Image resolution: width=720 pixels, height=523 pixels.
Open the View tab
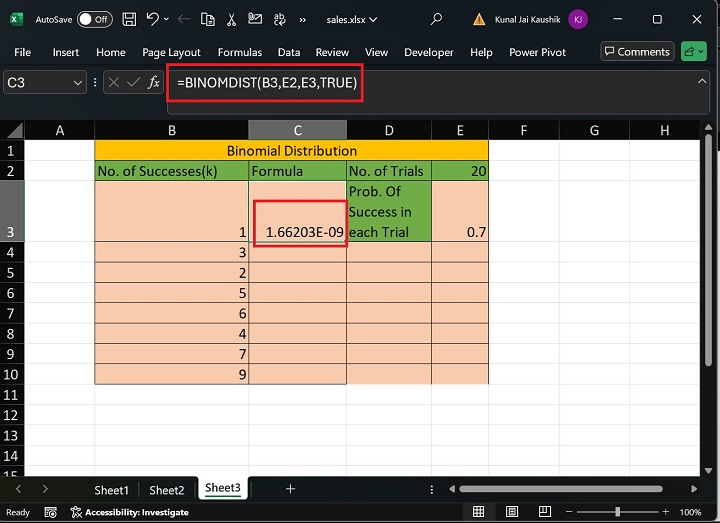click(x=377, y=52)
